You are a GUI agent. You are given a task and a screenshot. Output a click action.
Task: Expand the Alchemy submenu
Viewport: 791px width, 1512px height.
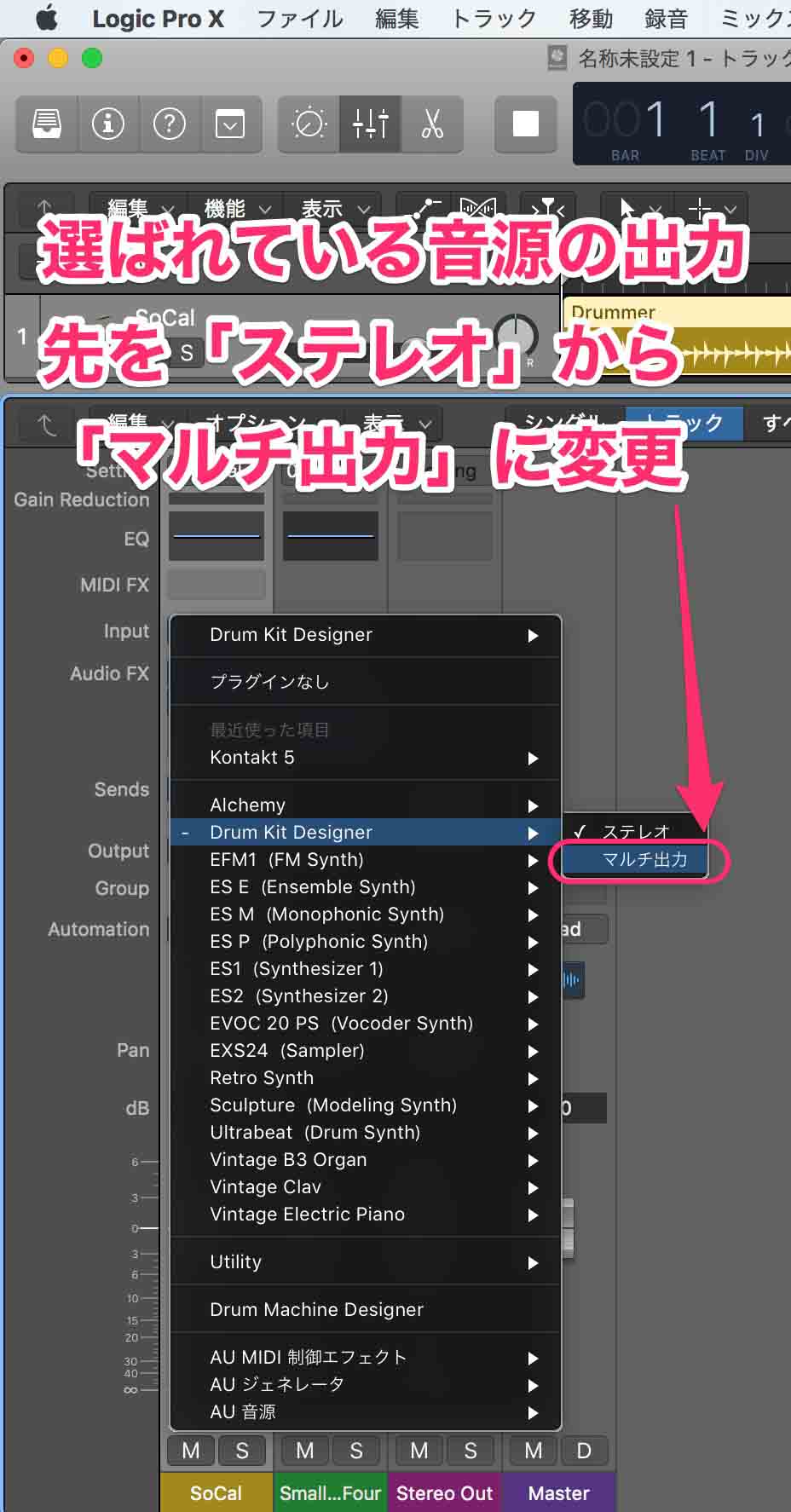(x=366, y=805)
